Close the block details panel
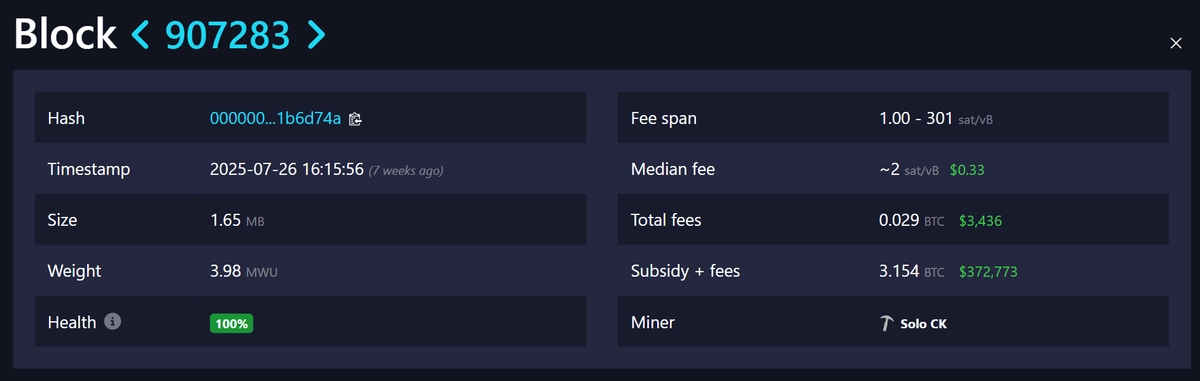 [x=1176, y=42]
